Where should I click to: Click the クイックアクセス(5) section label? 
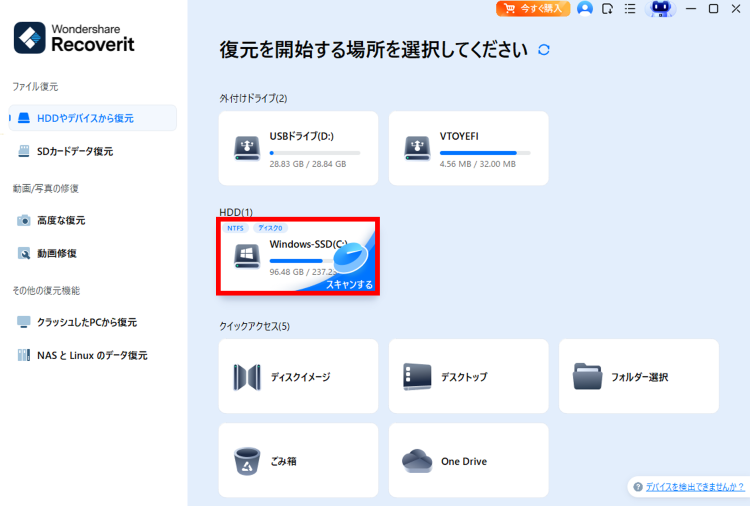pyautogui.click(x=254, y=327)
